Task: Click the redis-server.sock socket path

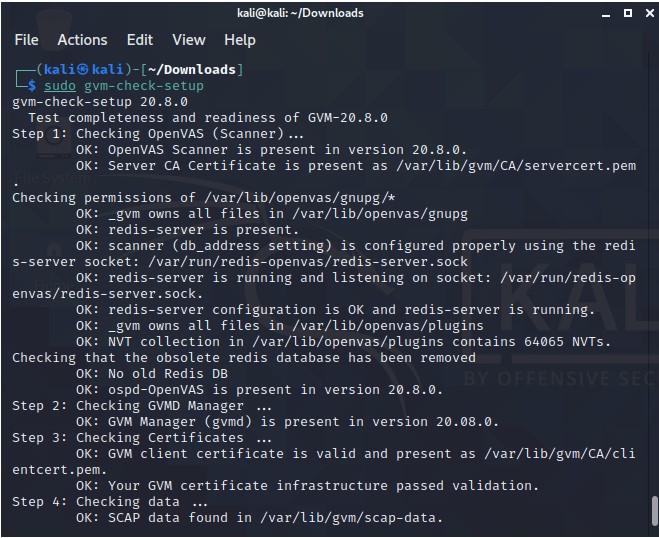Action: pos(308,261)
